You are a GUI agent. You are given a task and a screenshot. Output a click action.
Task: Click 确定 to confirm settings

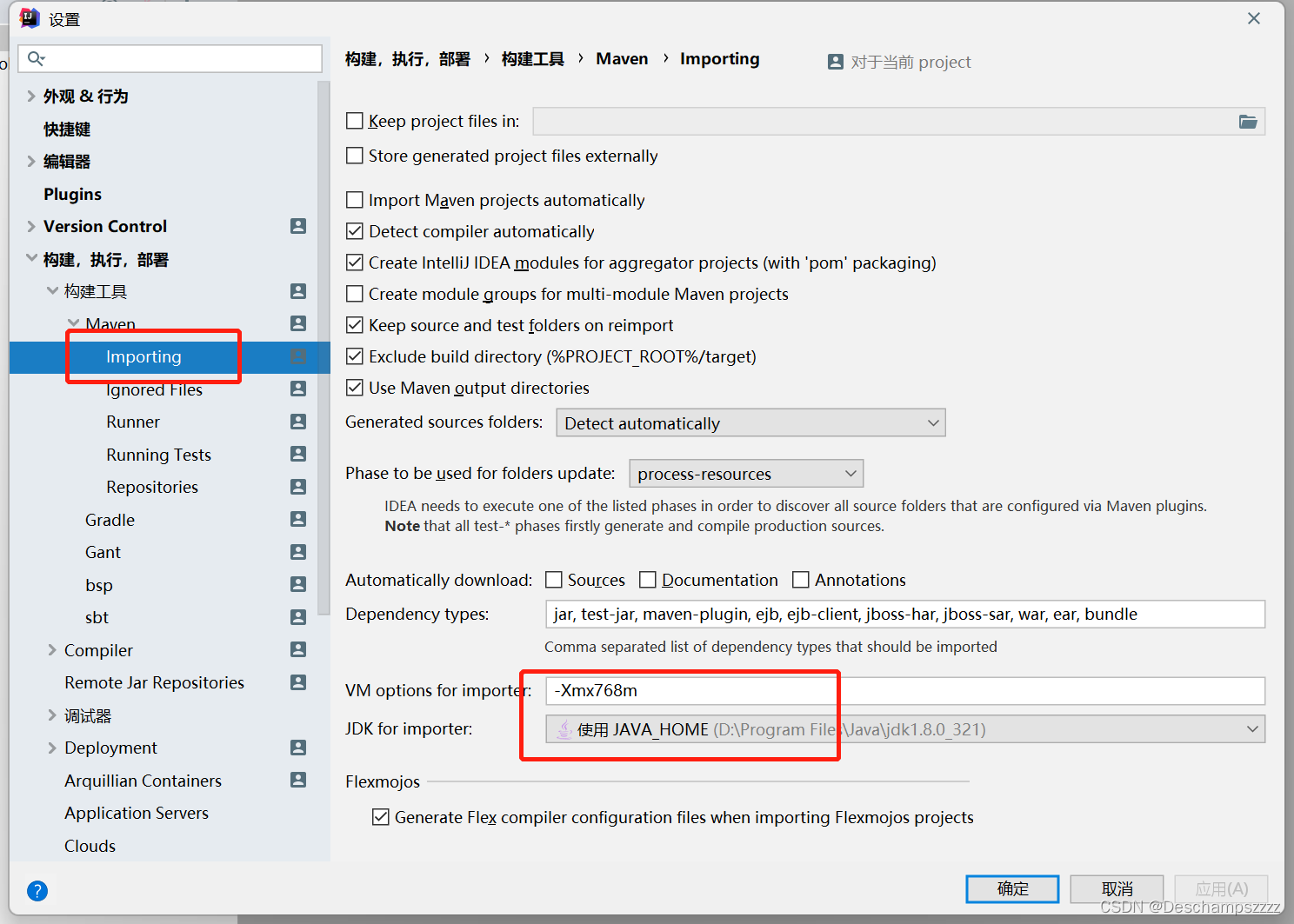click(x=1012, y=888)
